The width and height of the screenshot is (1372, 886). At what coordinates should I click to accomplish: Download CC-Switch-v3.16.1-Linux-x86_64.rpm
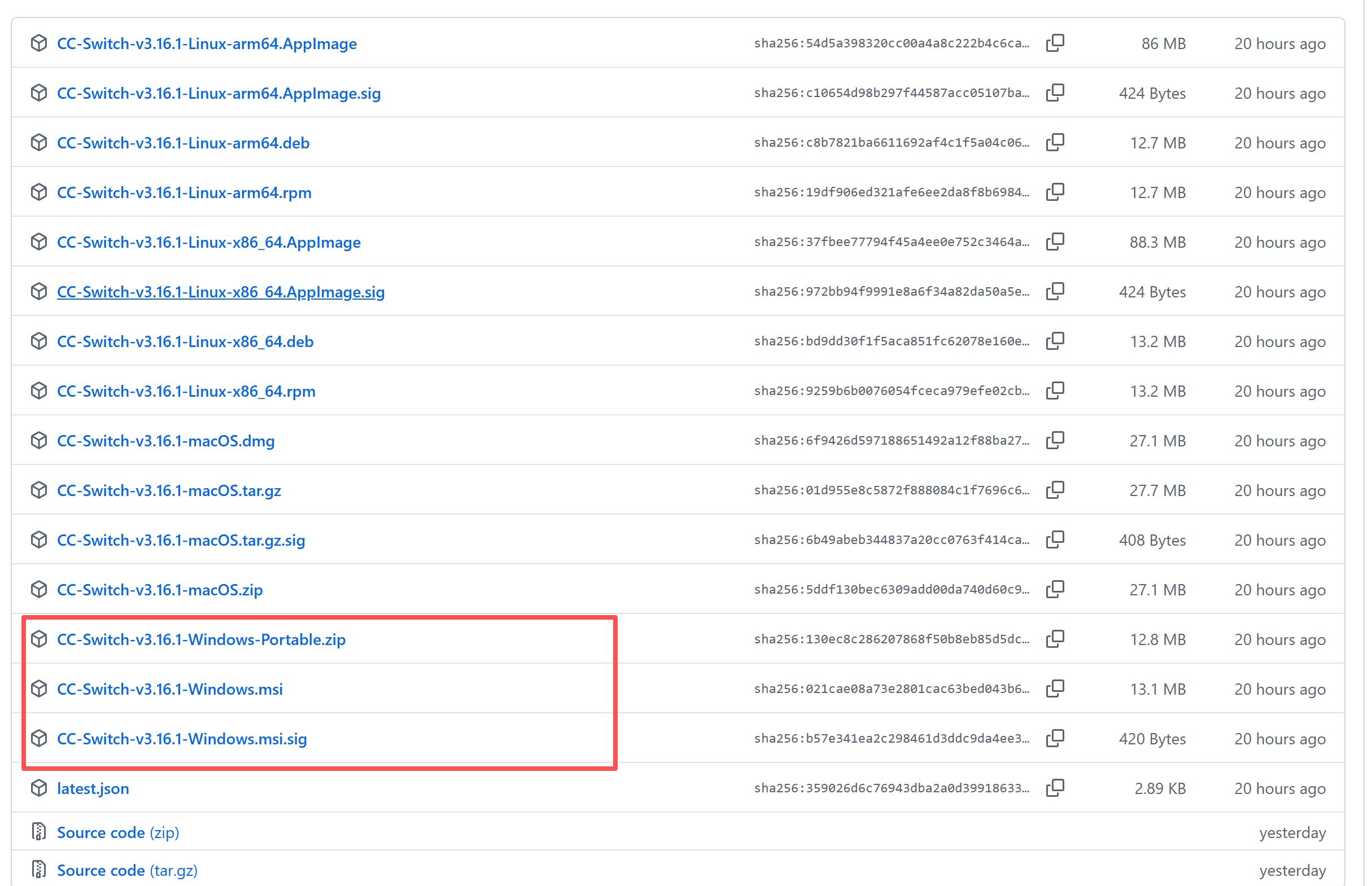pos(186,391)
